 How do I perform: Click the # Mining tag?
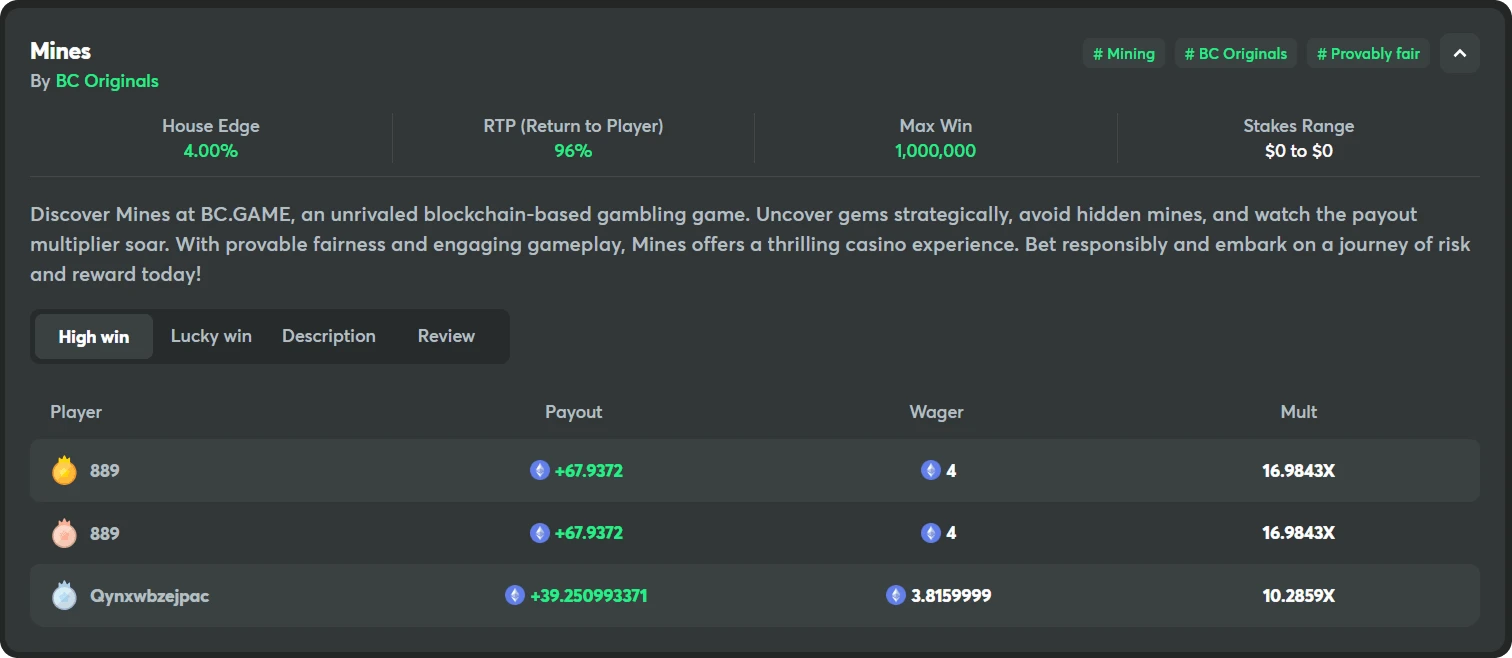click(x=1124, y=54)
